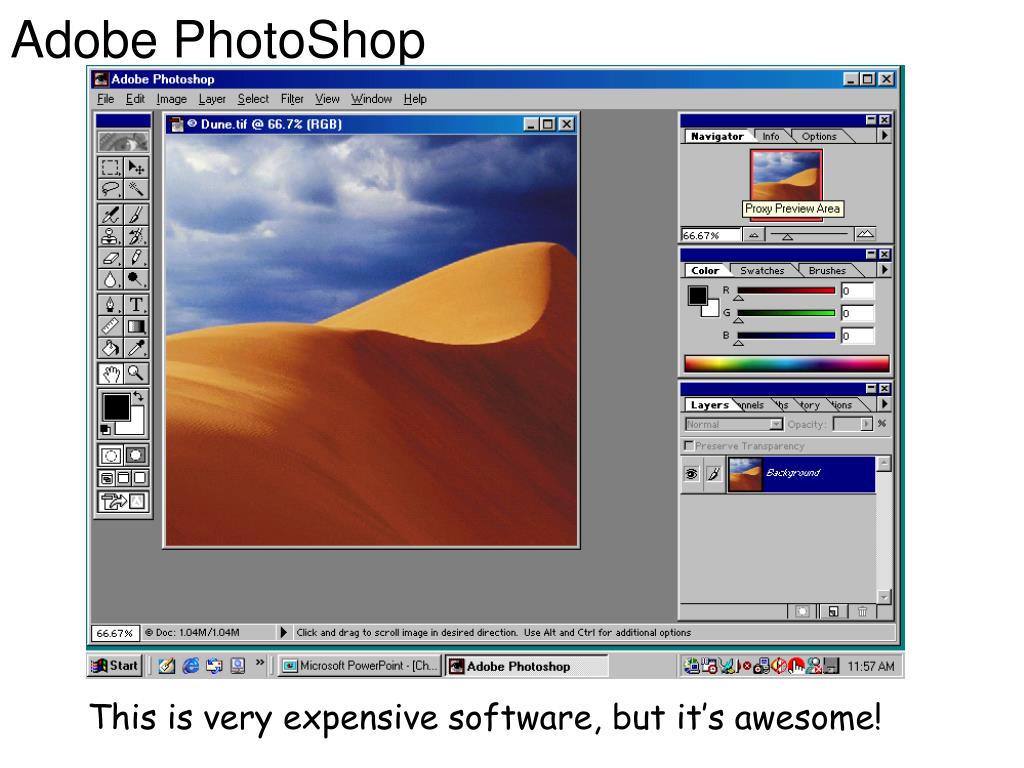Select the Magic Wand tool
This screenshot has height=768, width=1024.
pyautogui.click(x=136, y=189)
